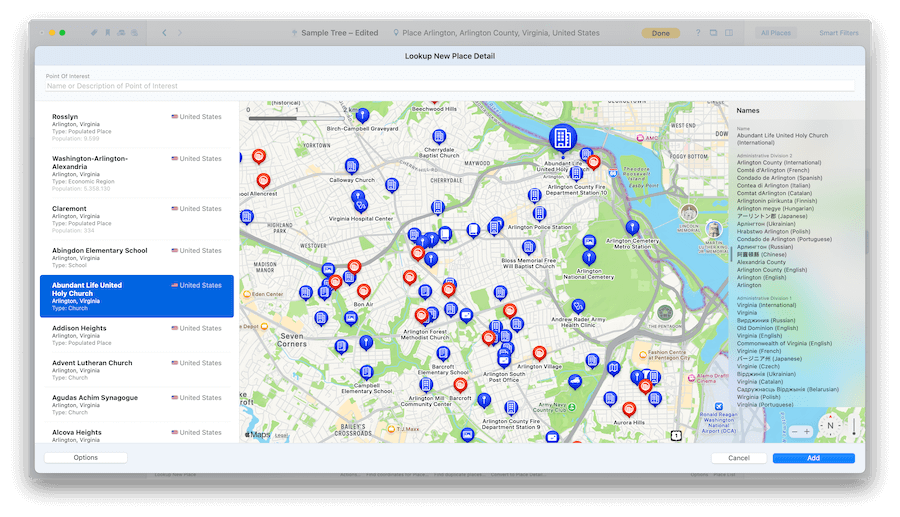Click the Arlington Police Station map pin
This screenshot has height=517, width=900.
coord(539,213)
